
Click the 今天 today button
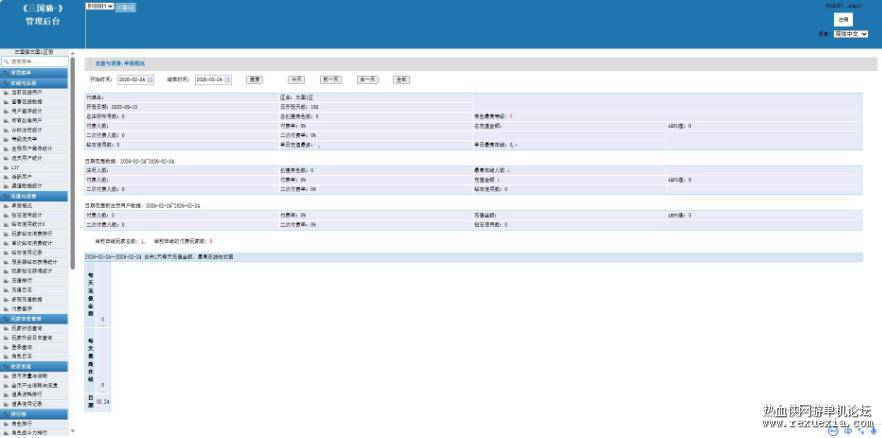click(296, 80)
